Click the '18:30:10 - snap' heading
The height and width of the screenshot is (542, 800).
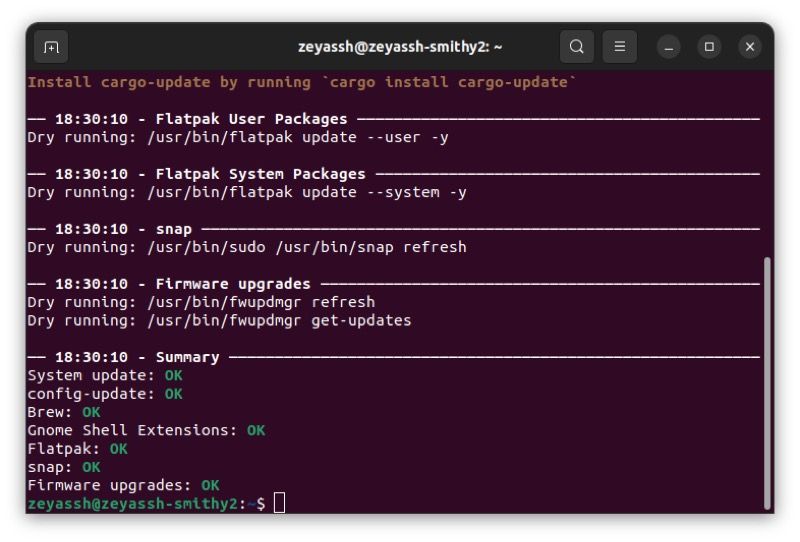tap(123, 229)
